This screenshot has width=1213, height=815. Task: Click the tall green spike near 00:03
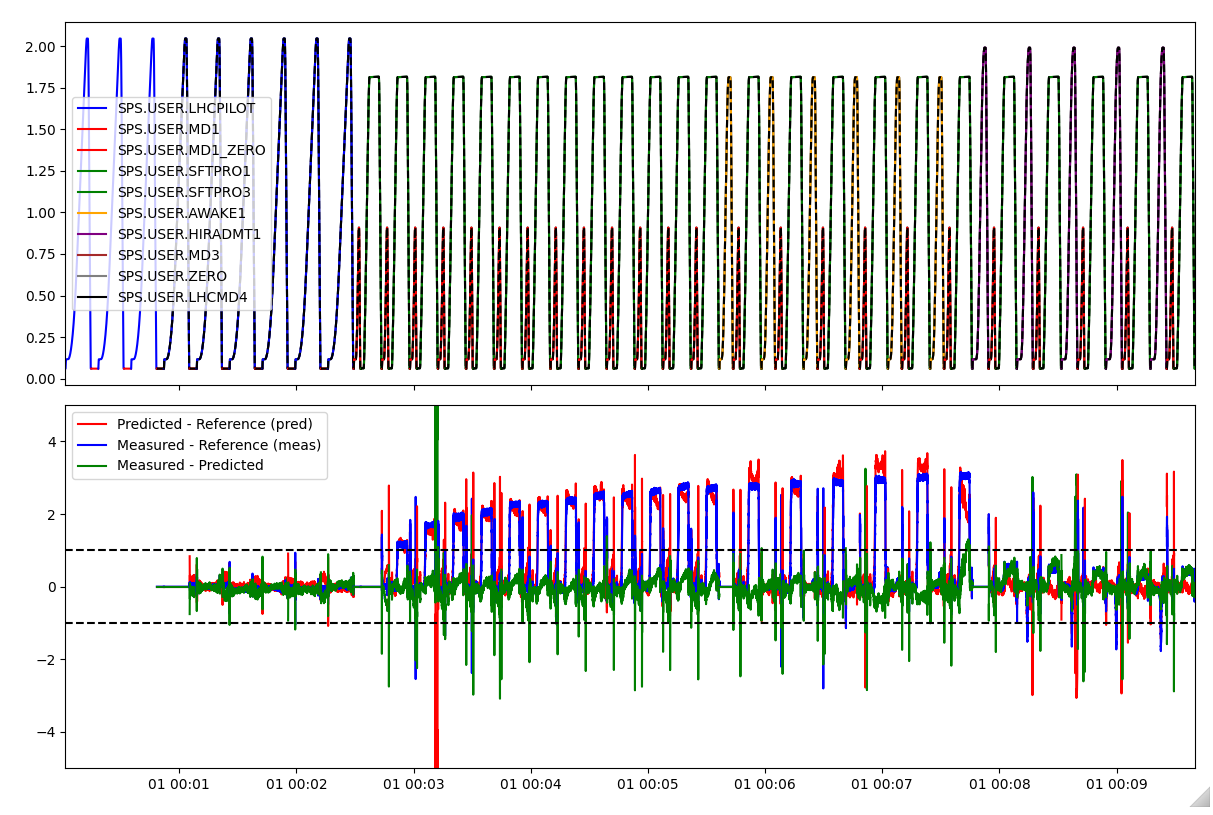tap(436, 440)
